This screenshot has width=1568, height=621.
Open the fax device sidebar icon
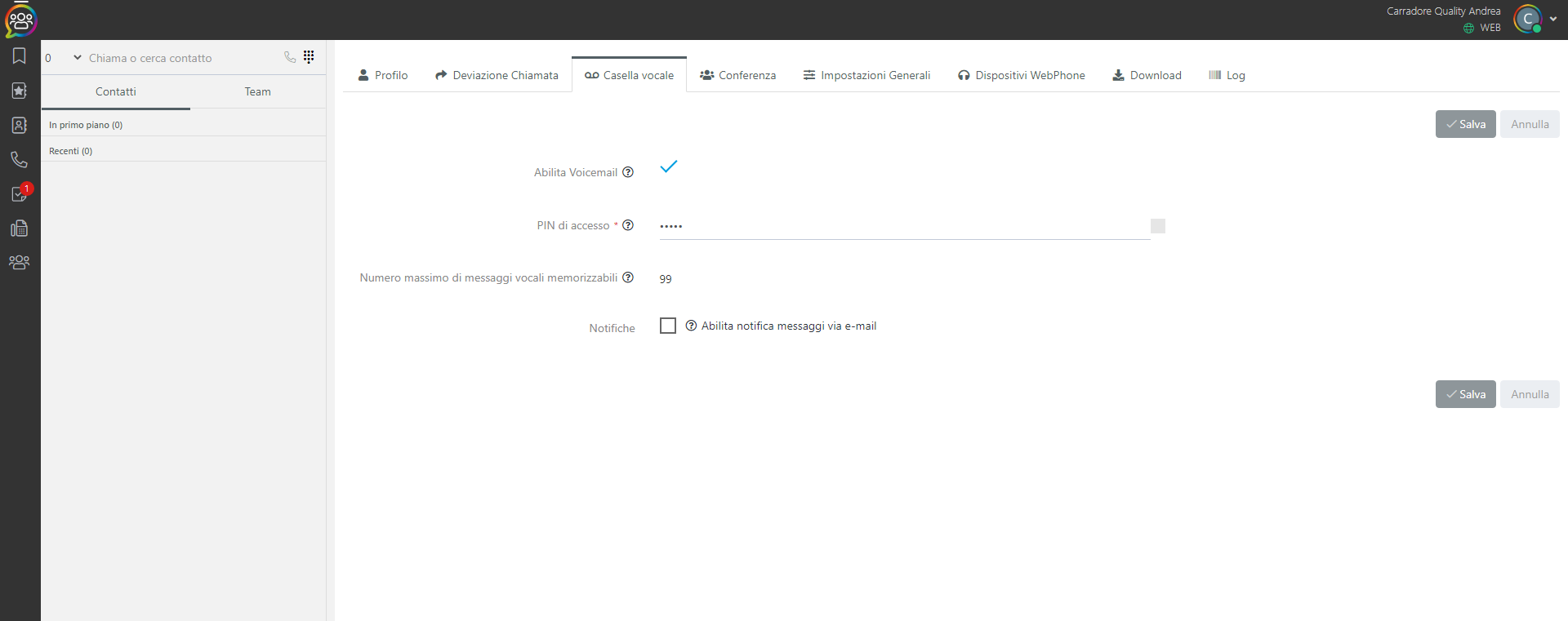click(x=20, y=228)
